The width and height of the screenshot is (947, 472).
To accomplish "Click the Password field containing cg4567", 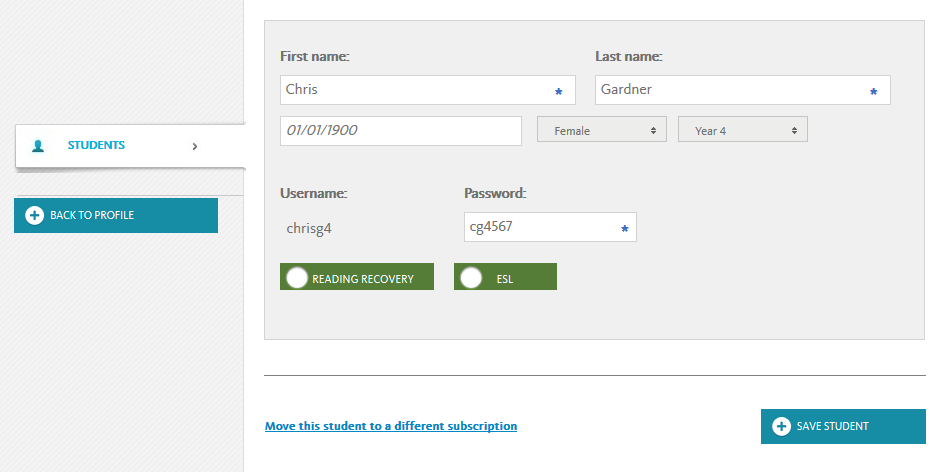I will pos(550,227).
